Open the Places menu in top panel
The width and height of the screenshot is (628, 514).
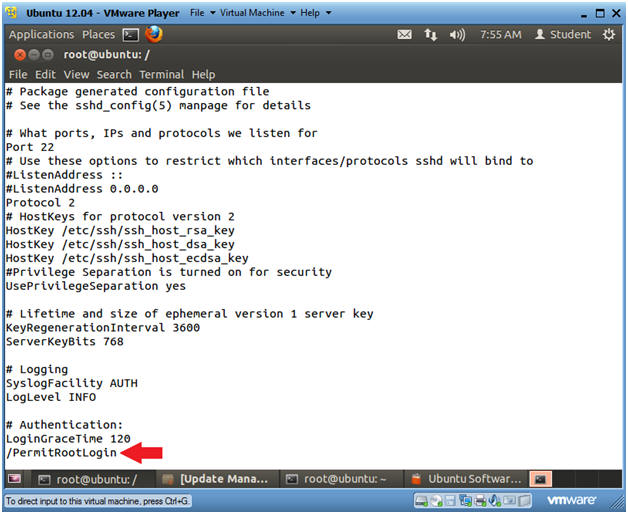click(99, 34)
